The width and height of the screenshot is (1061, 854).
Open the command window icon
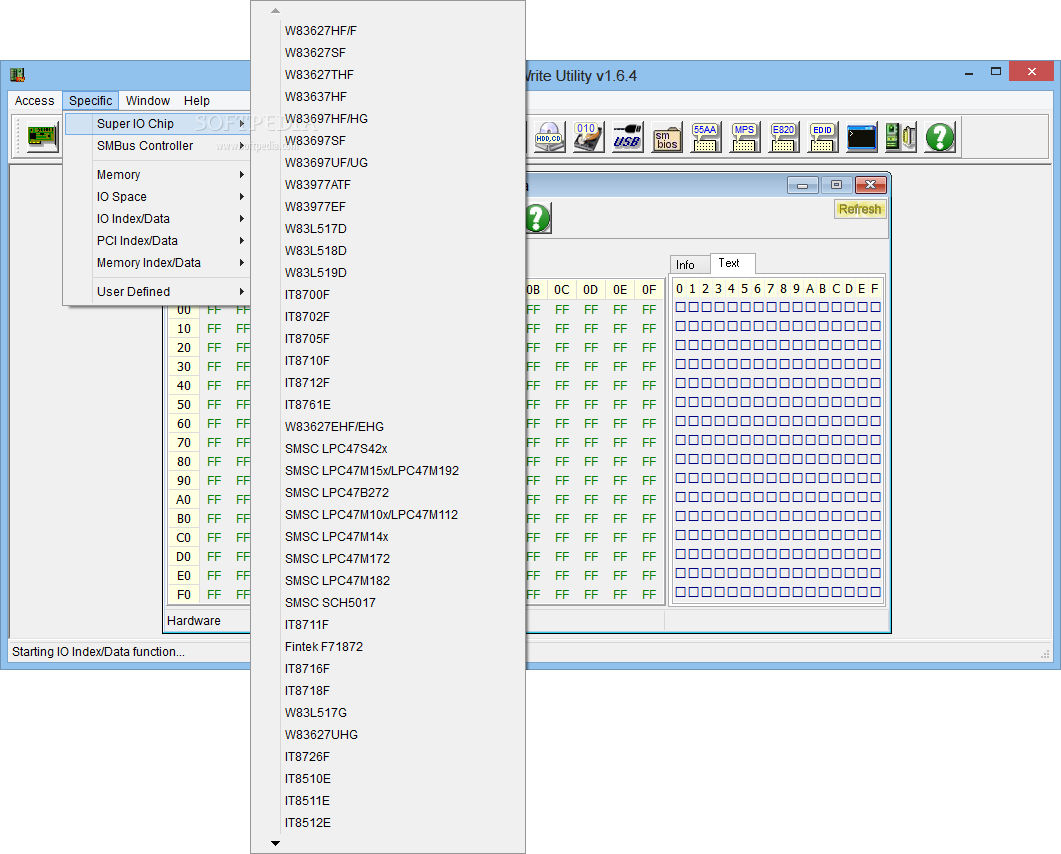(x=861, y=137)
